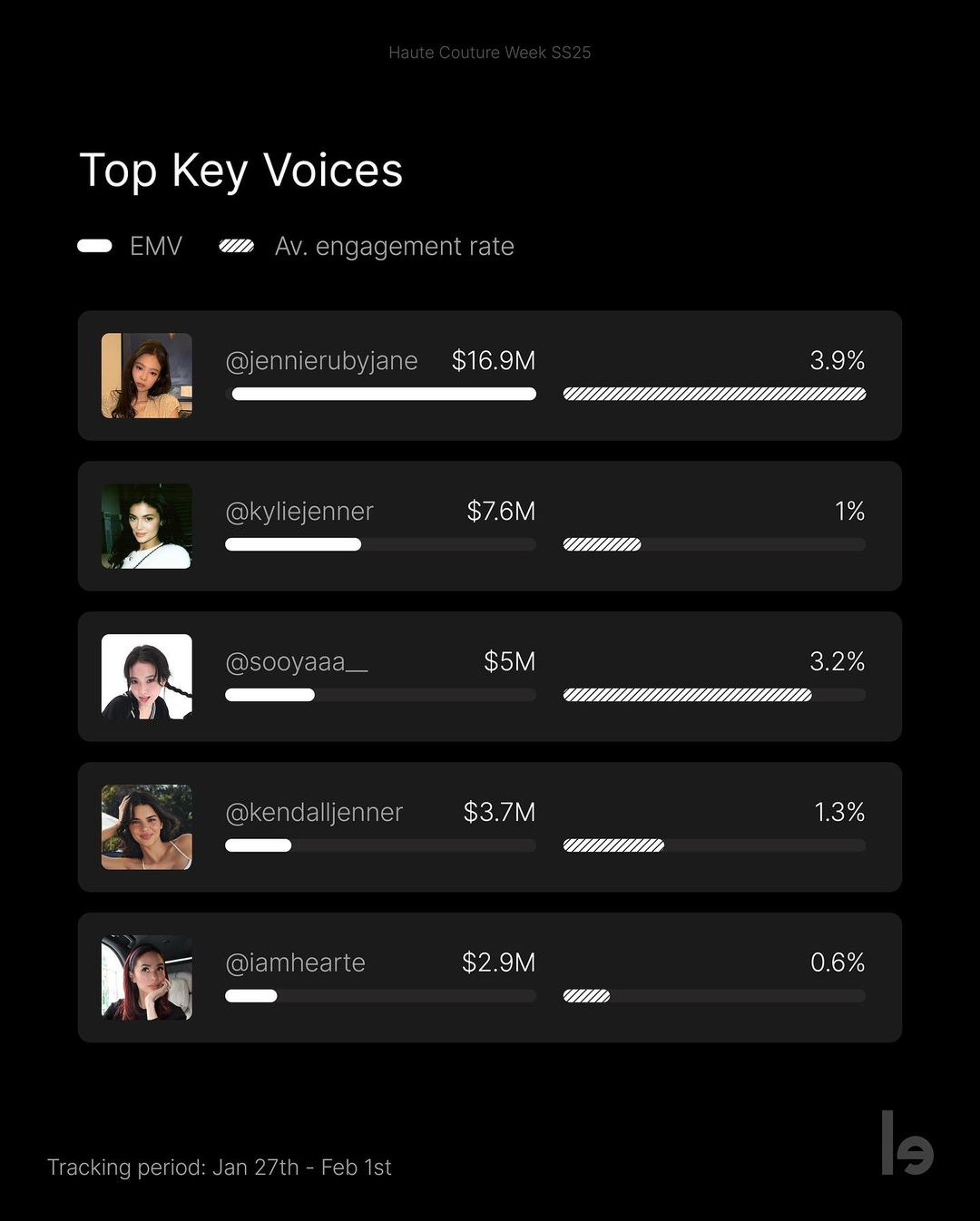Click the logo icon at bottom right

906,1143
